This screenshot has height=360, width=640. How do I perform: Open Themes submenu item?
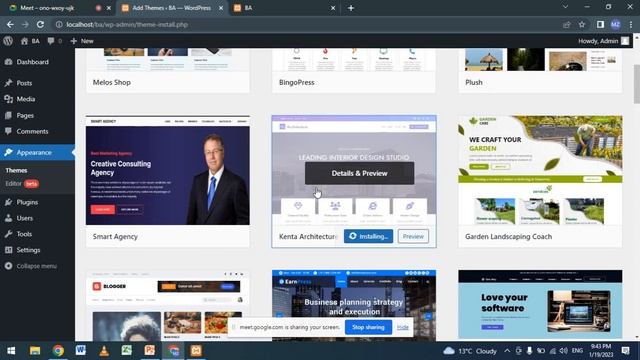16,170
